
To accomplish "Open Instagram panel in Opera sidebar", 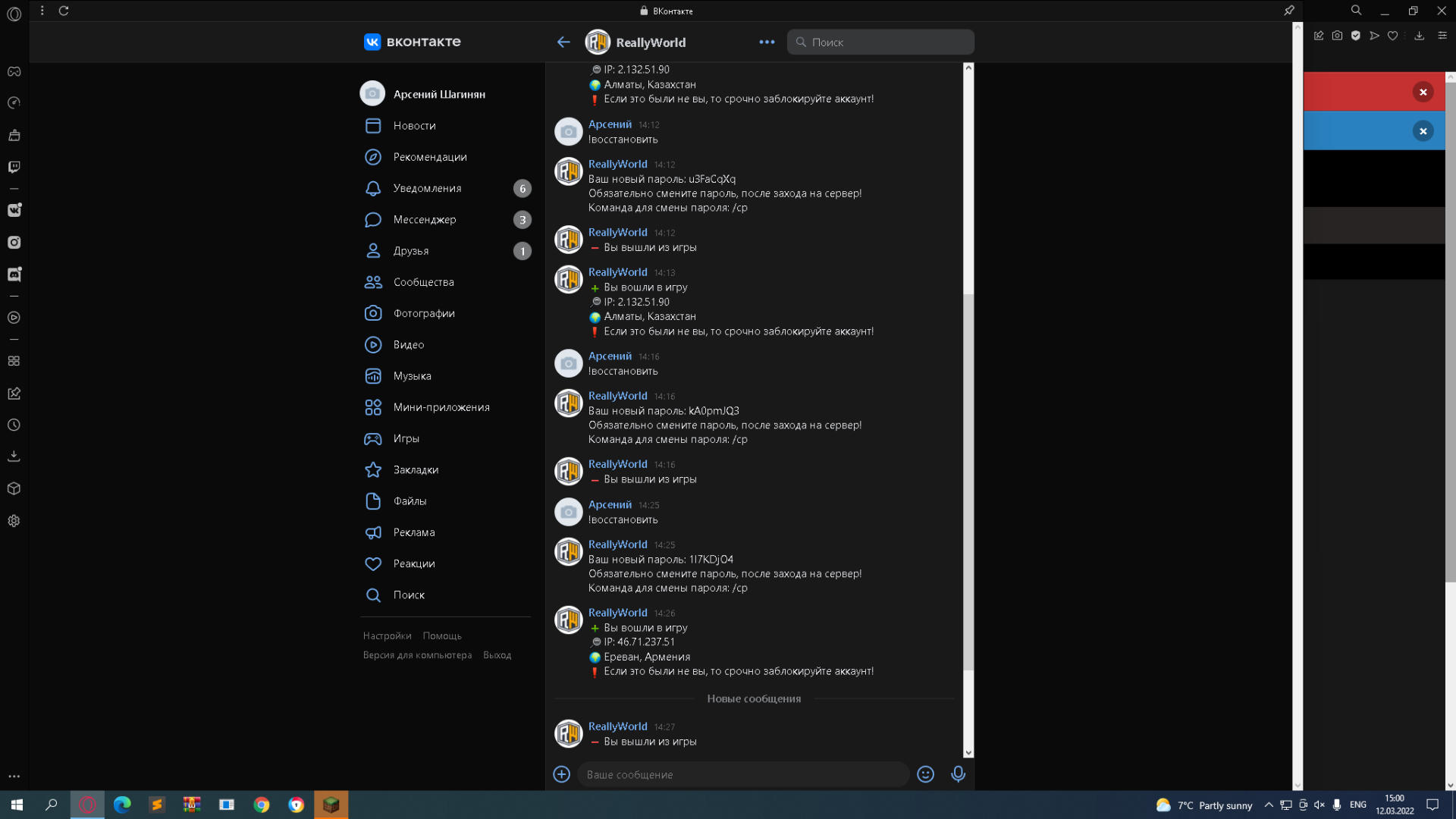I will tap(14, 243).
